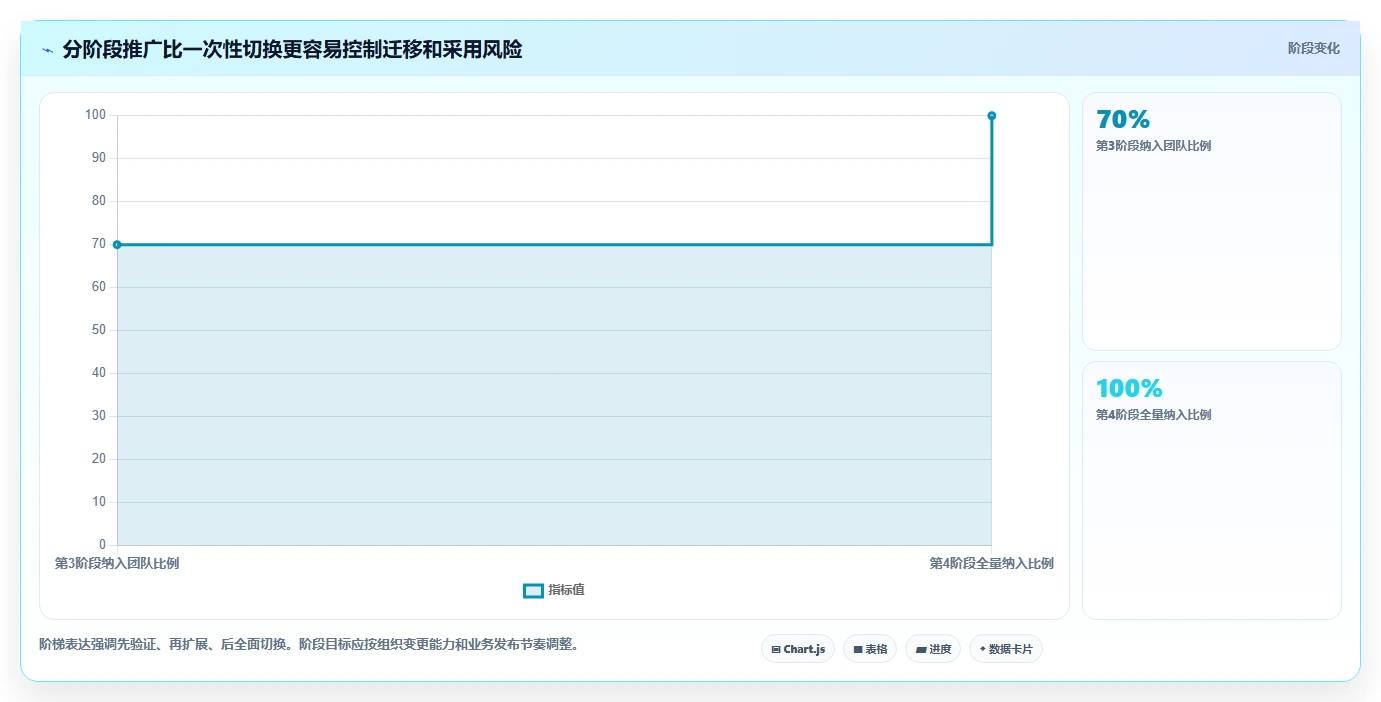The width and height of the screenshot is (1381, 702).
Task: Click the x-axis label 第4阶段全量纳入比例
Action: pos(991,564)
